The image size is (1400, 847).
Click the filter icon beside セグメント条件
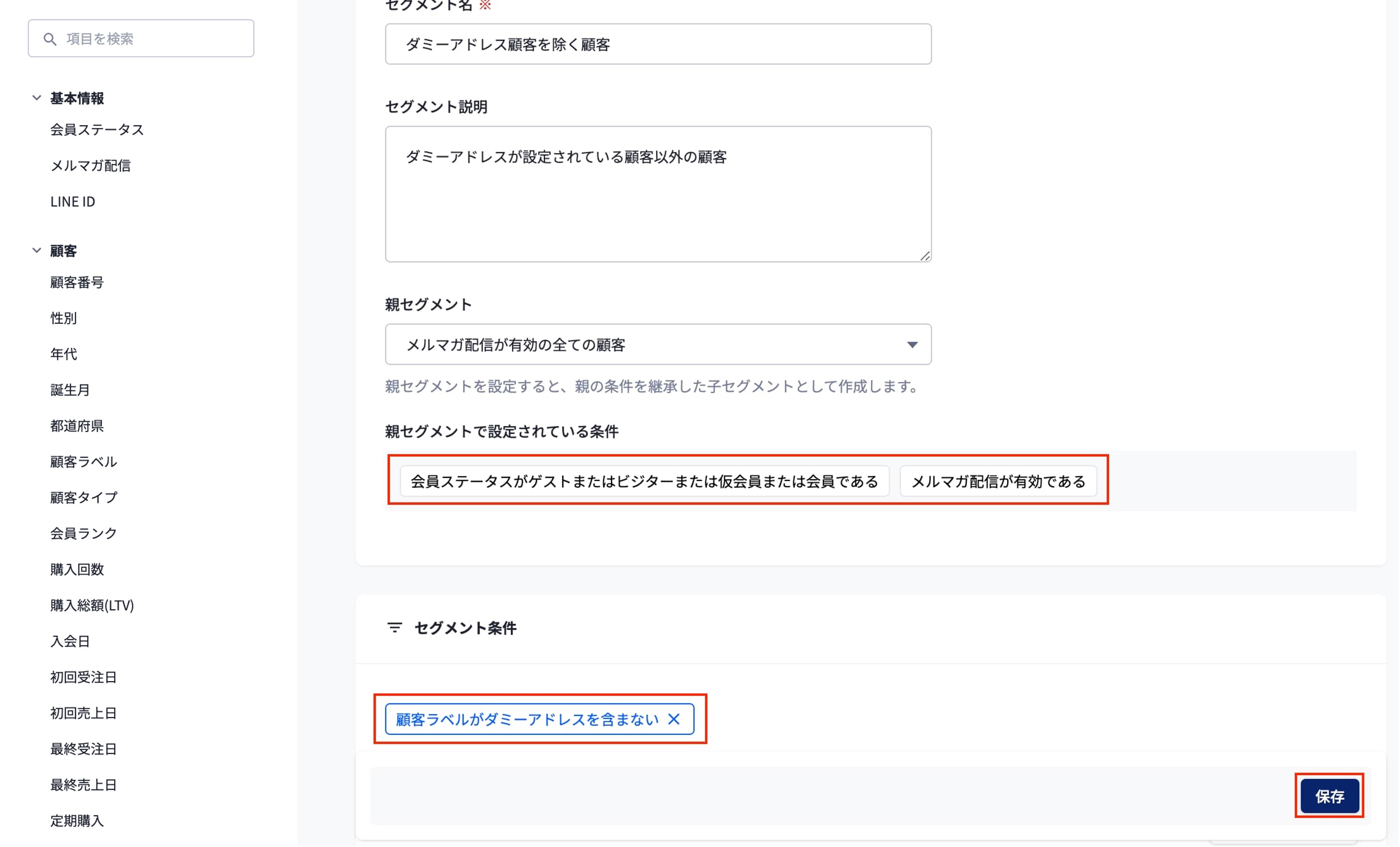[394, 628]
